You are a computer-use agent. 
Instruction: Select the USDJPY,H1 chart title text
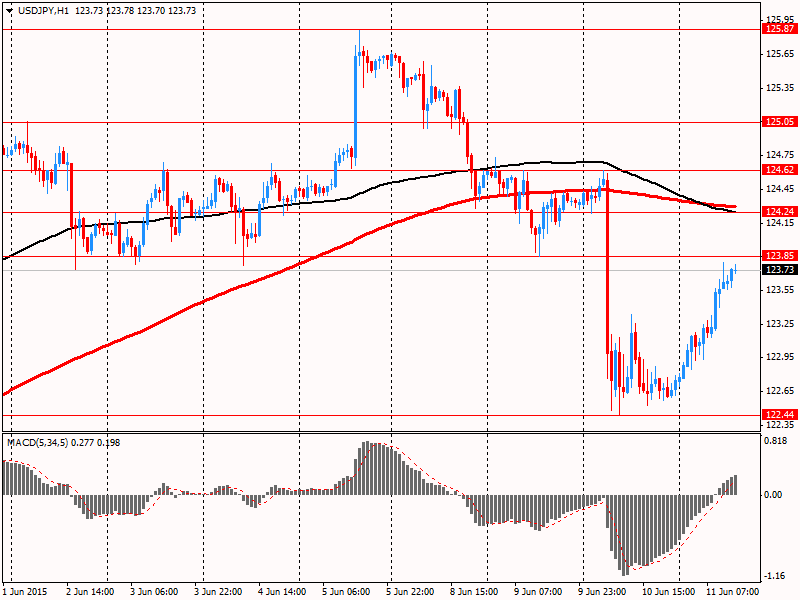tap(44, 11)
